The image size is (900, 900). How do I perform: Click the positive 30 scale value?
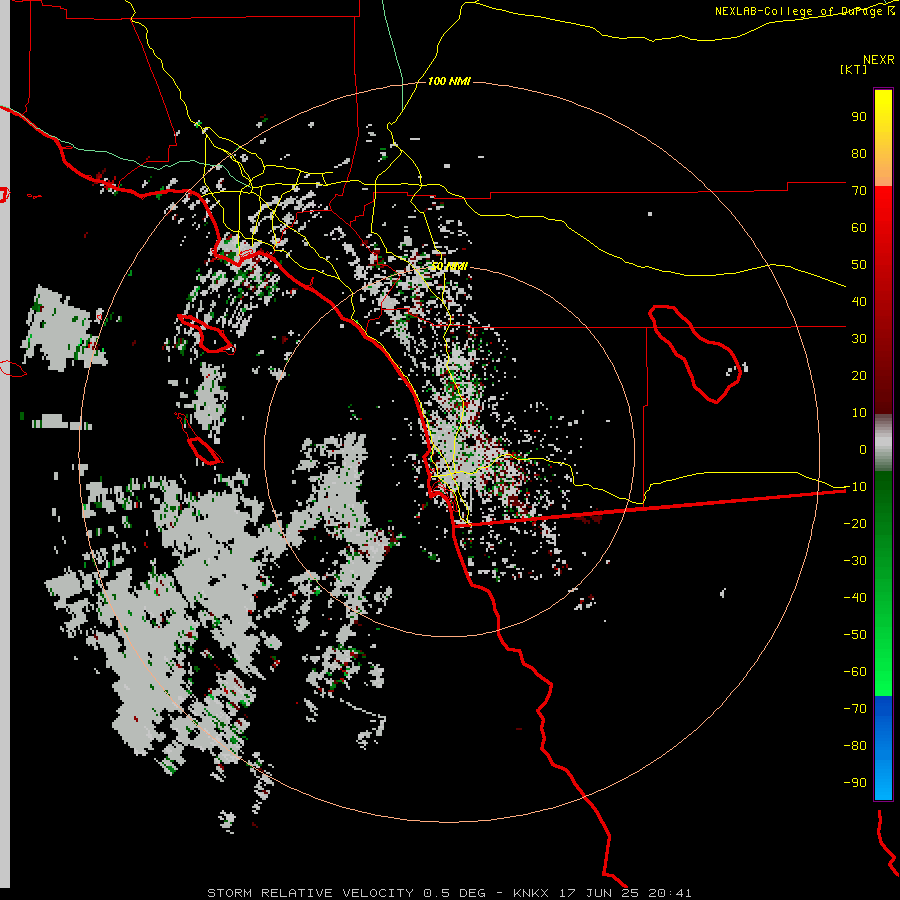coord(859,339)
